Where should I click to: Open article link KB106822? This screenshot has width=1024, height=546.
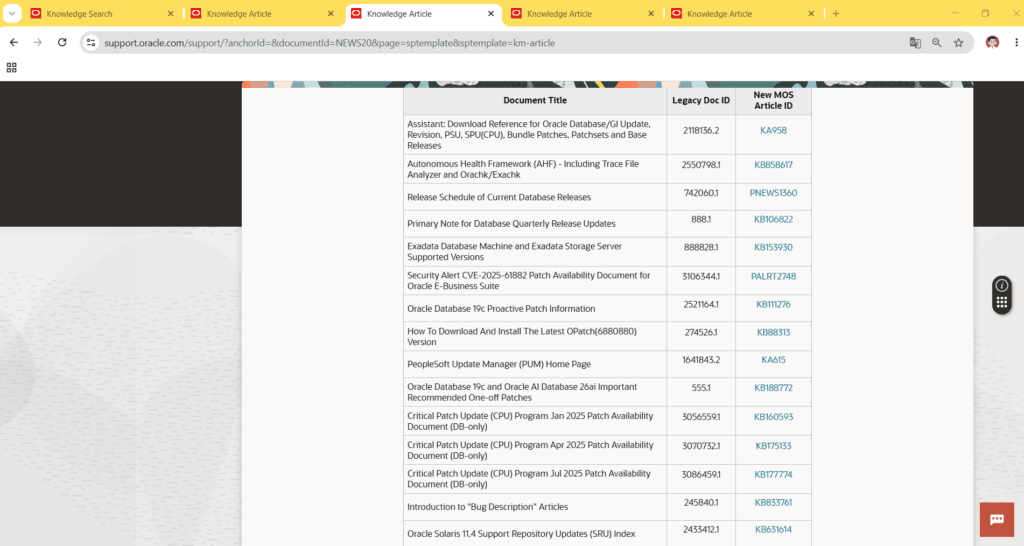coord(773,219)
